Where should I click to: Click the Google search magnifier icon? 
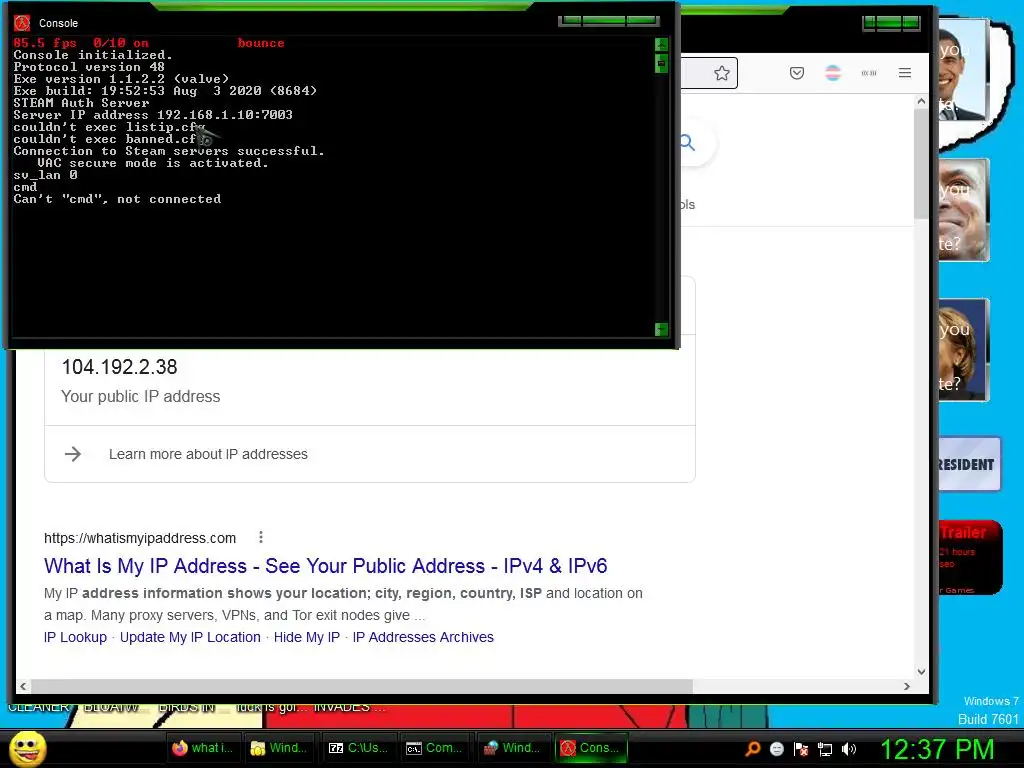(688, 142)
